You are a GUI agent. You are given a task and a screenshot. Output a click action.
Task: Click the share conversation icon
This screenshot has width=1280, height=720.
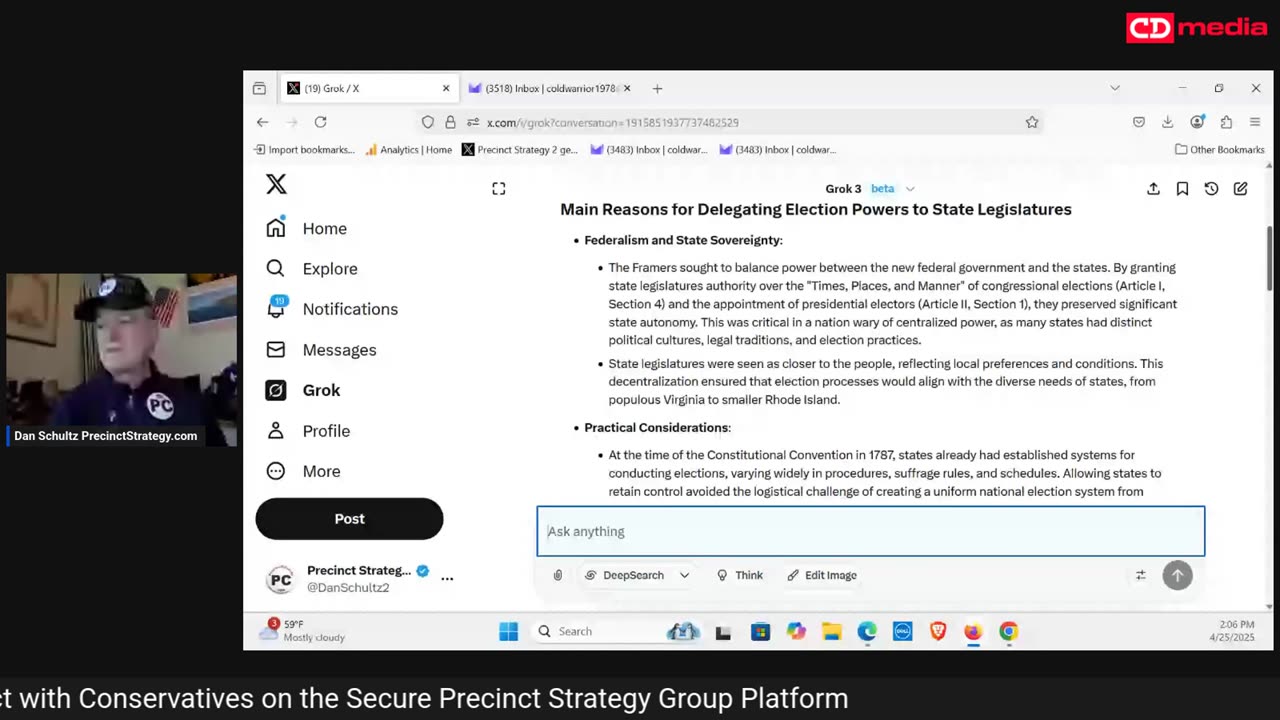(1153, 189)
